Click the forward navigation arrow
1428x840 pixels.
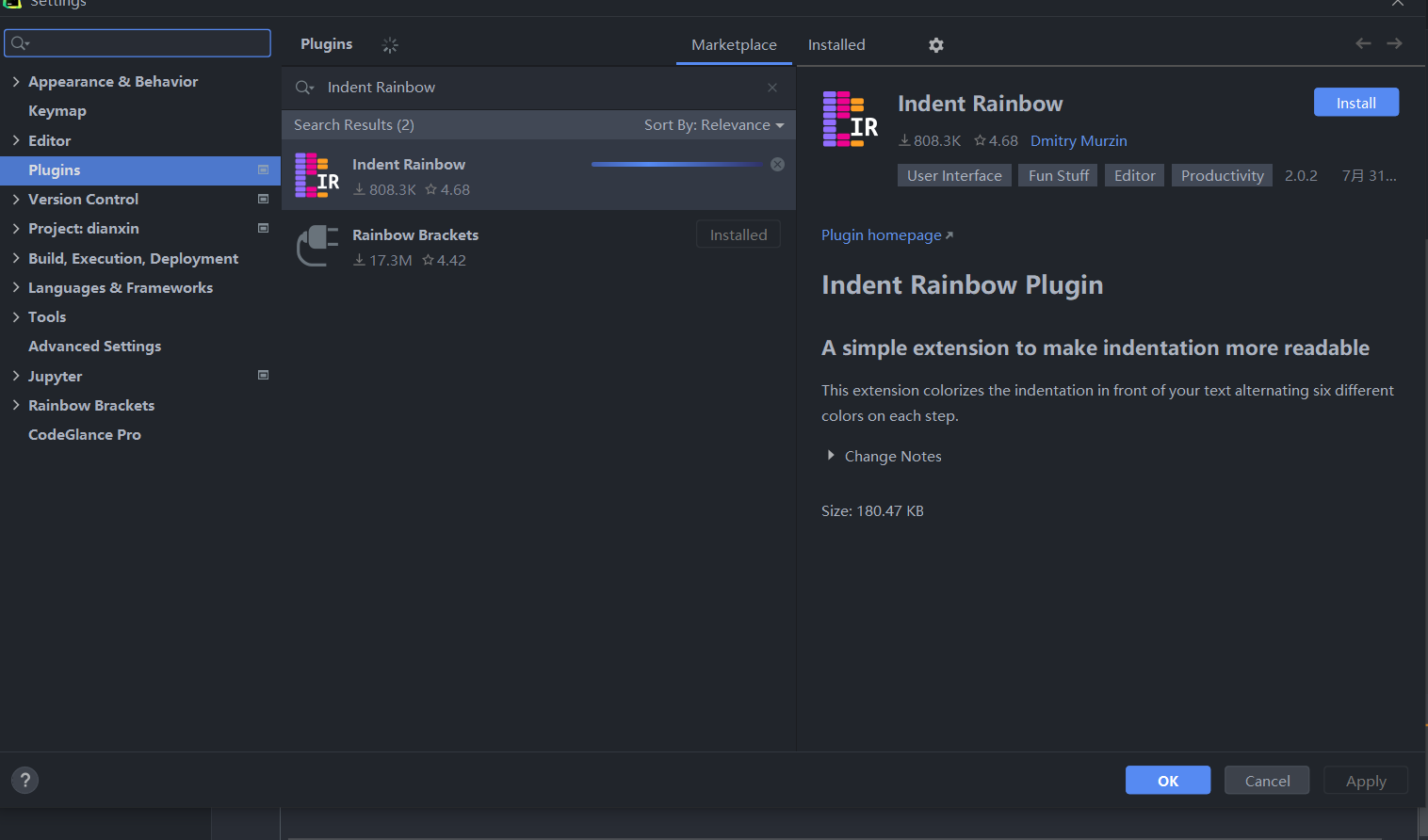[1394, 43]
